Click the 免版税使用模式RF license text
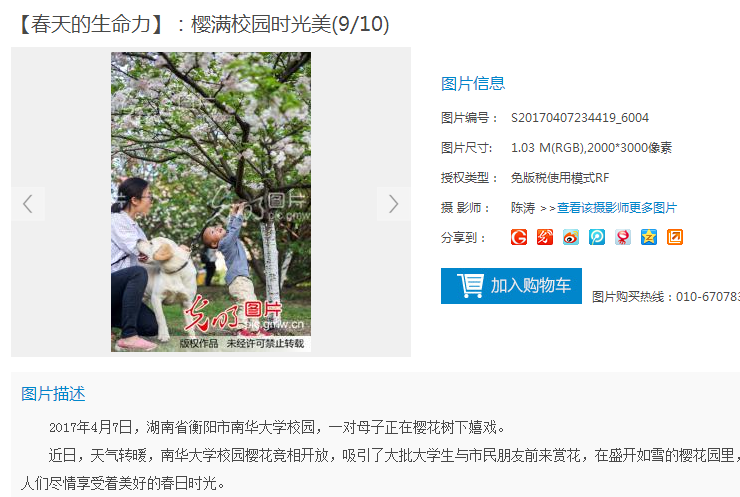 coord(560,178)
